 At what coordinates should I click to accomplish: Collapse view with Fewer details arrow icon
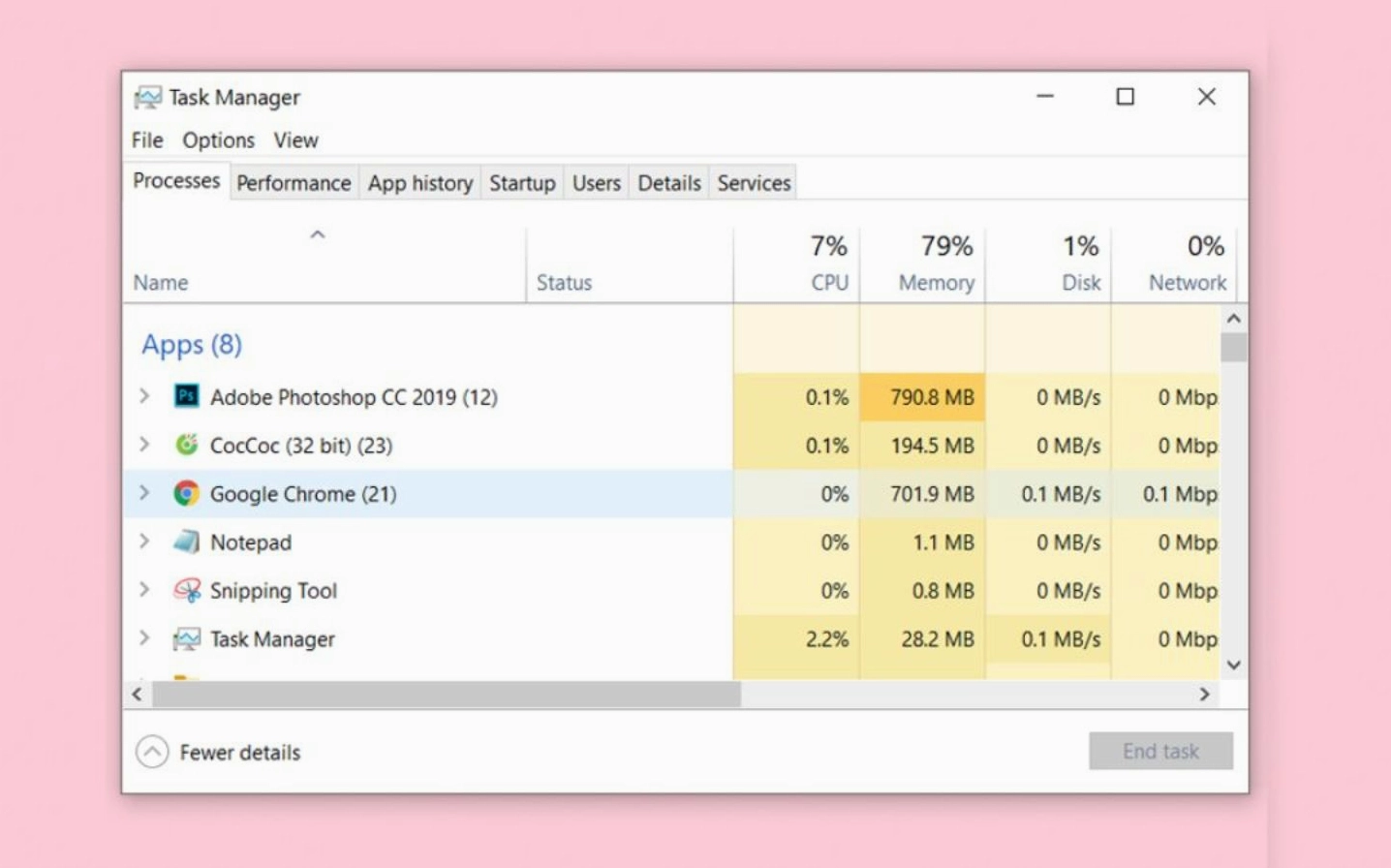[152, 752]
